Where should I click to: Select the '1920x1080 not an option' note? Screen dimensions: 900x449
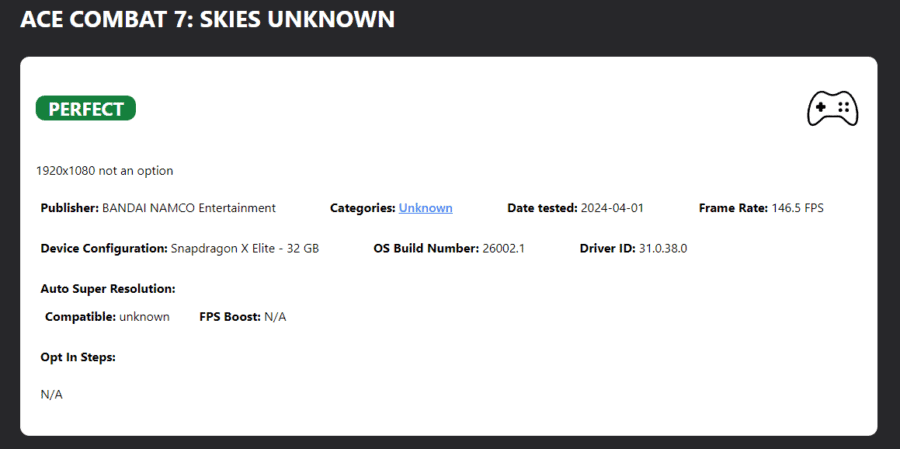coord(104,171)
